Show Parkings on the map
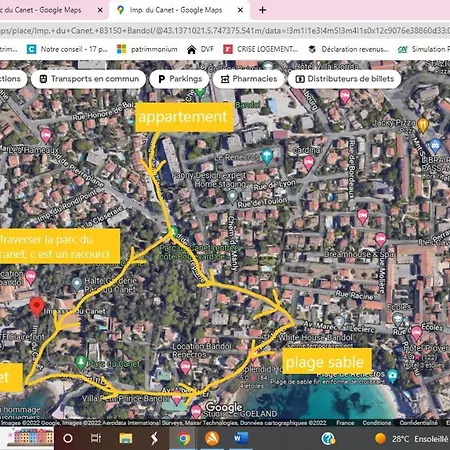Image resolution: width=450 pixels, height=450 pixels. [179, 79]
